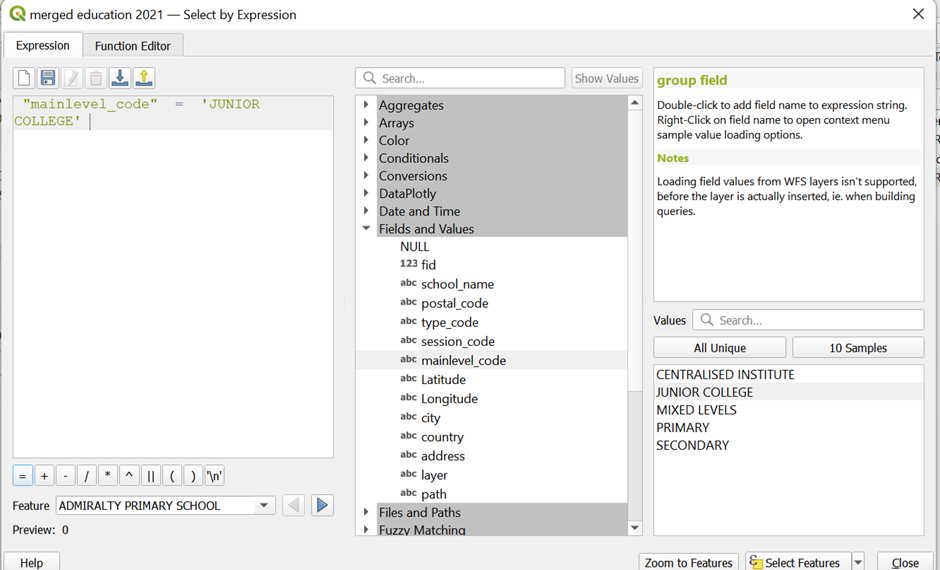Insert the new line '\n' operator

[215, 476]
